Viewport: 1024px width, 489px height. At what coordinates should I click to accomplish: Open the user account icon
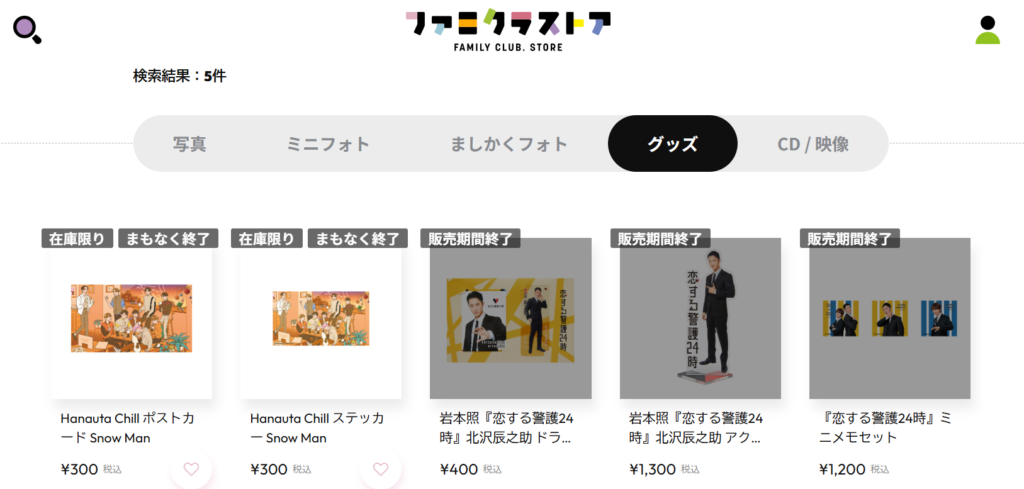(x=987, y=30)
